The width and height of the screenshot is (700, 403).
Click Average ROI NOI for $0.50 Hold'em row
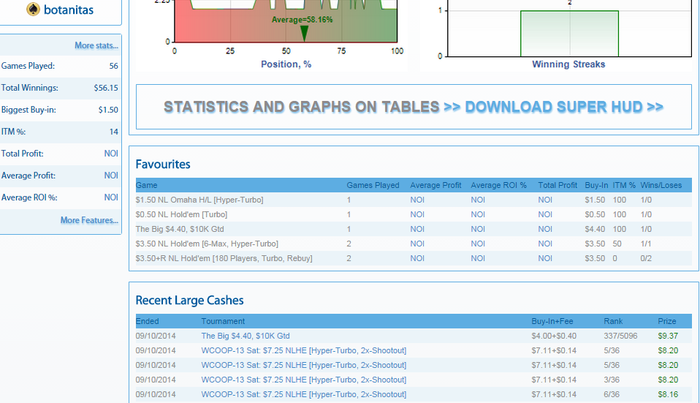(478, 215)
